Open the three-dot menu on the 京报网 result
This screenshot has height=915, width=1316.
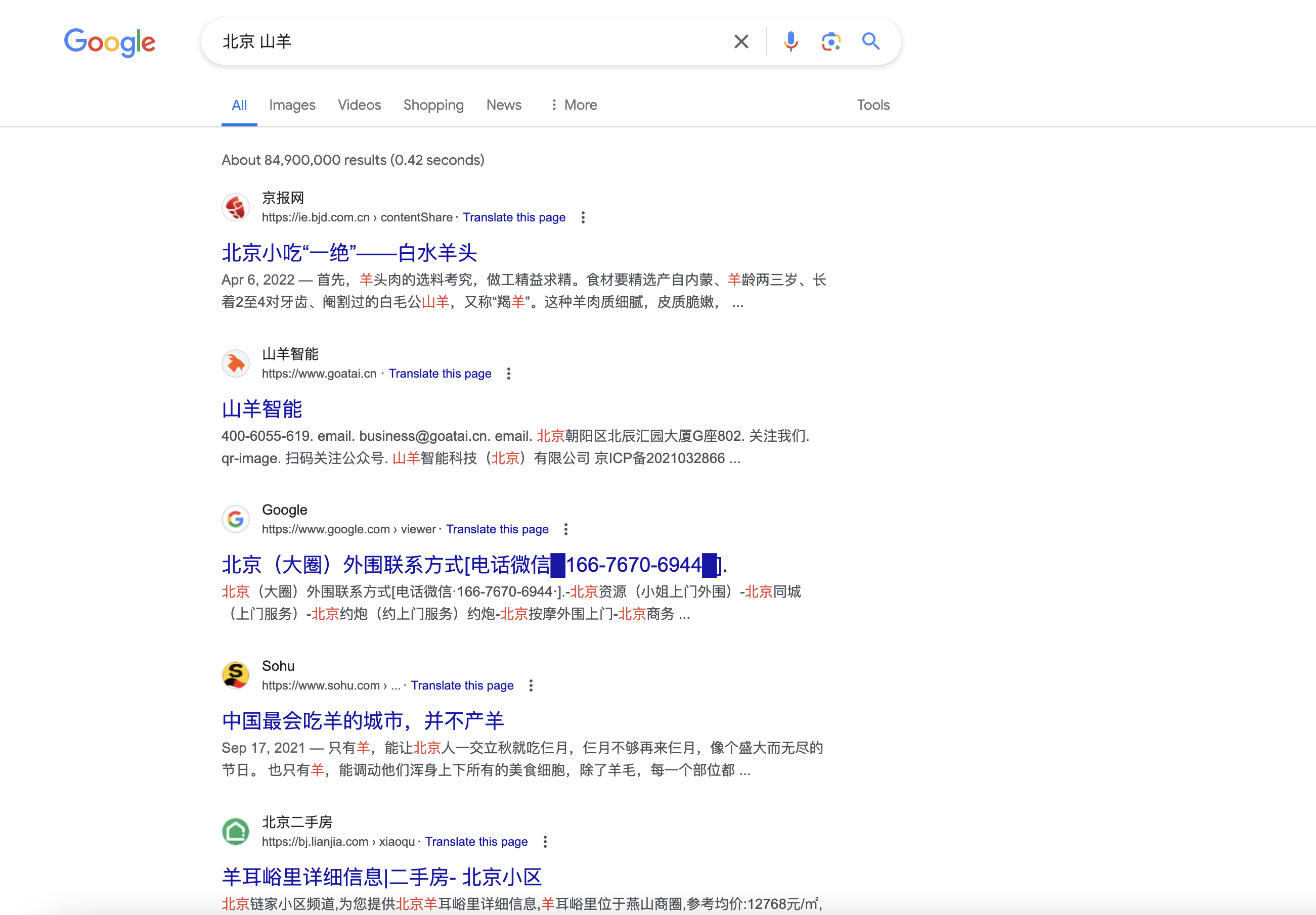pyautogui.click(x=584, y=217)
